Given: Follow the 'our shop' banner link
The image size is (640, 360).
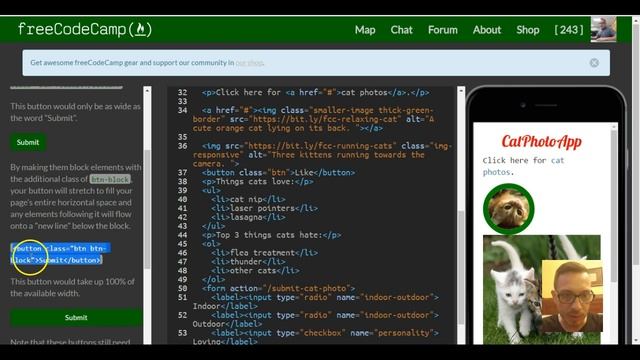Looking at the screenshot, I should pyautogui.click(x=249, y=63).
